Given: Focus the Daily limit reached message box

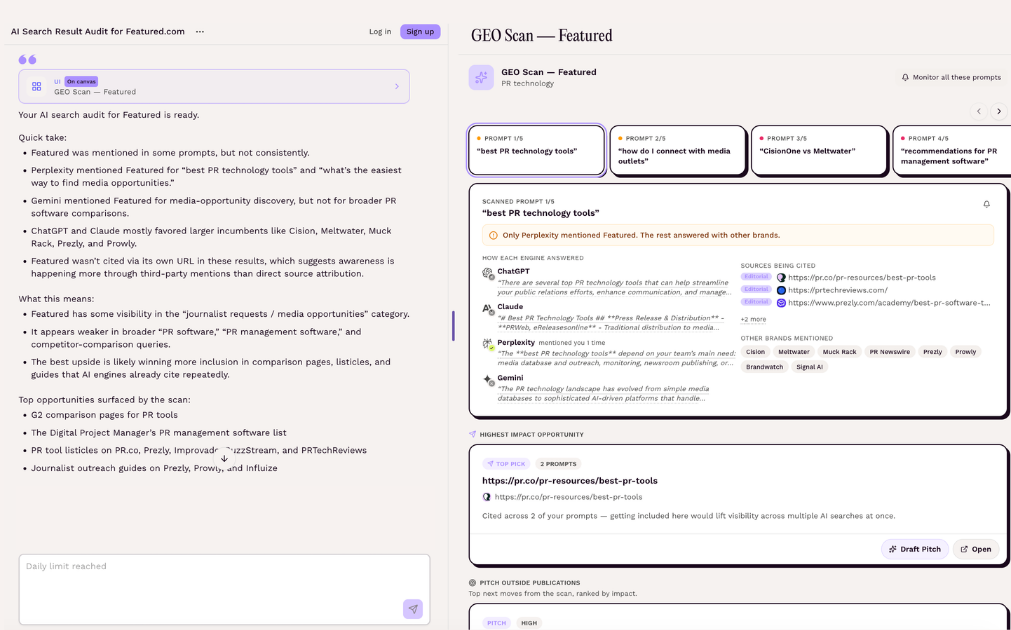Looking at the screenshot, I should coord(224,589).
